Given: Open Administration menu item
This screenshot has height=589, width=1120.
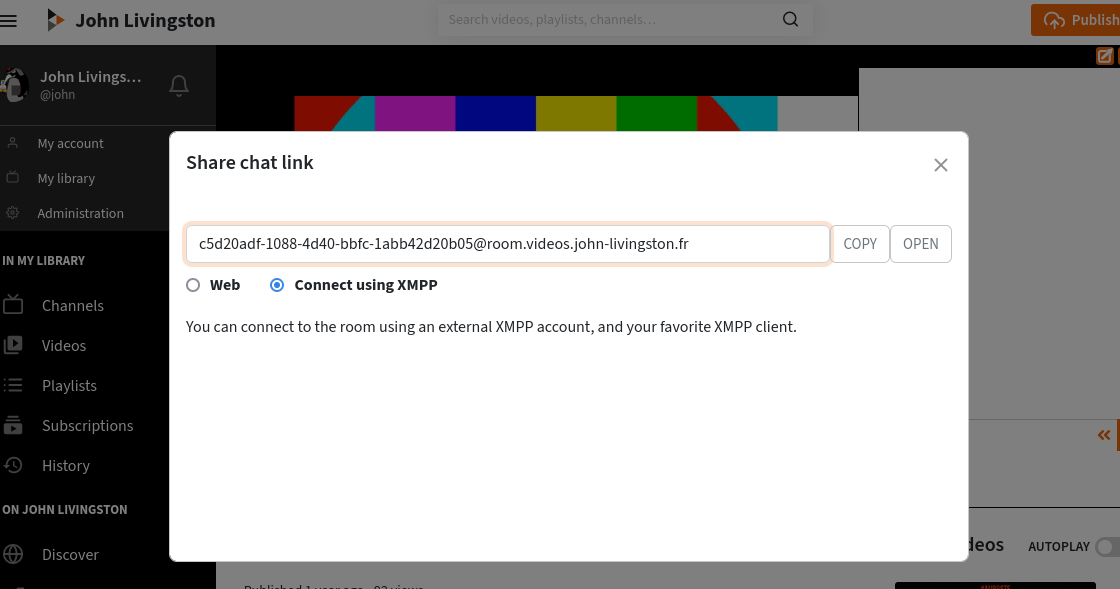Looking at the screenshot, I should (x=80, y=213).
